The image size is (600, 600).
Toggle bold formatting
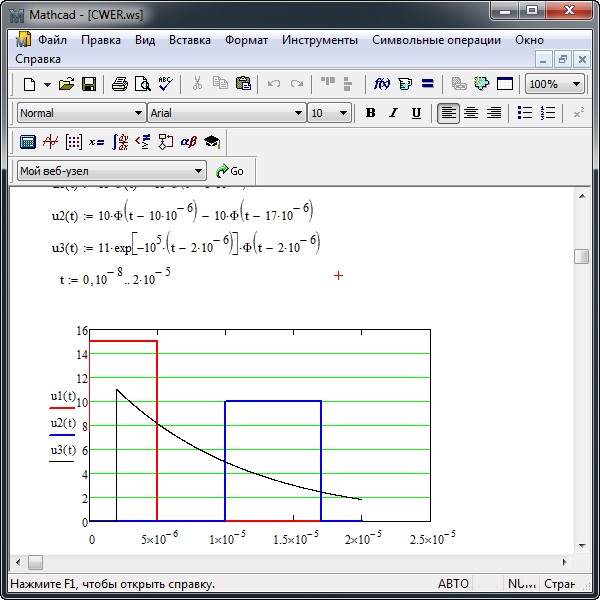click(x=370, y=113)
